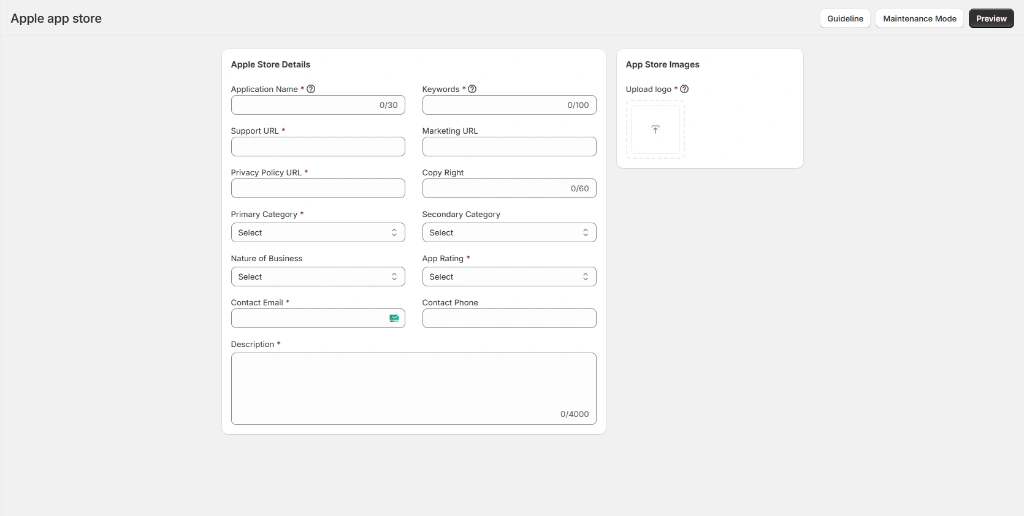Select the 'Apple app store' page title

coord(56,18)
